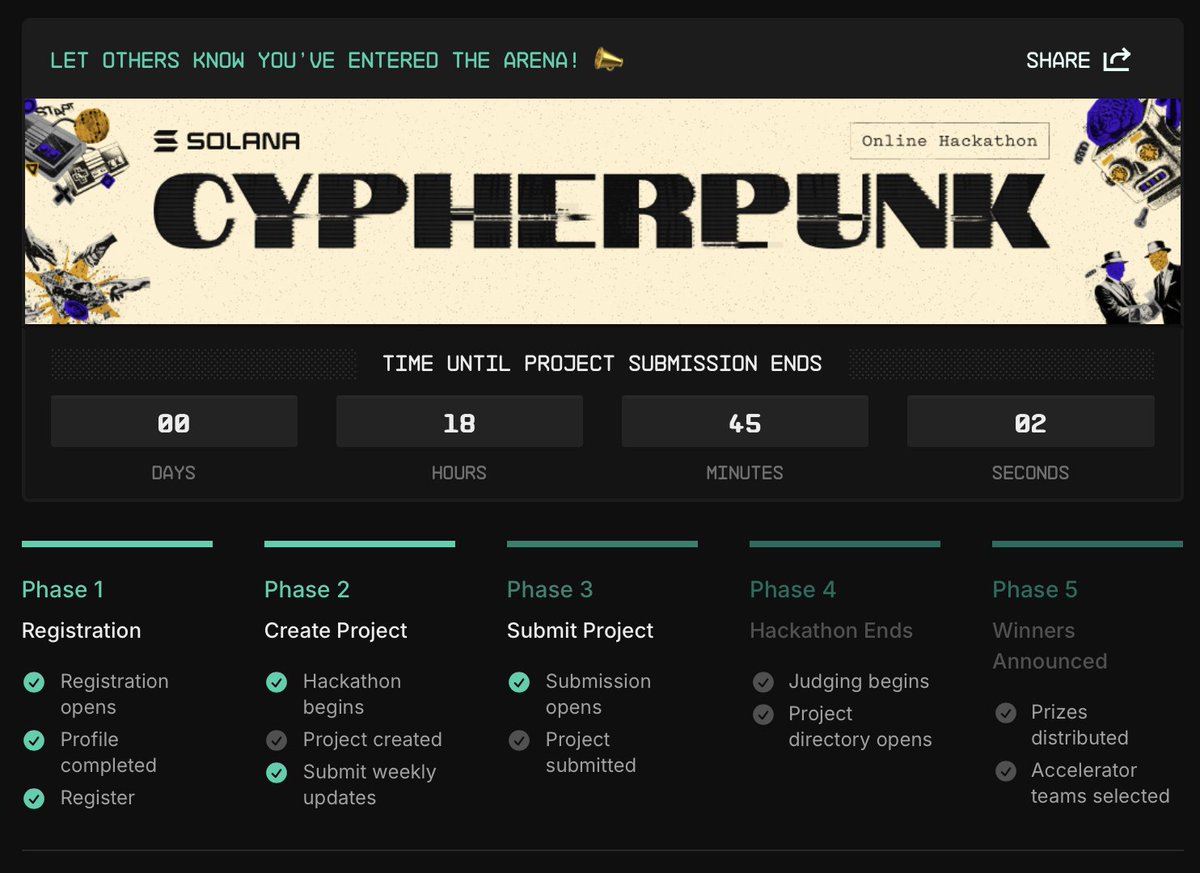1200x873 pixels.
Task: Click the 'Submission opens' text
Action: [x=598, y=694]
